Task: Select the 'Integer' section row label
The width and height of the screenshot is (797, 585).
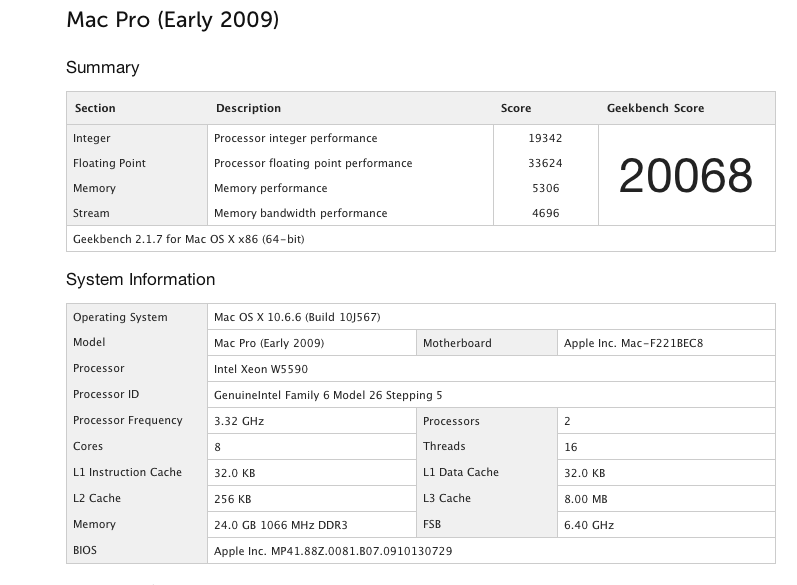Action: 91,138
